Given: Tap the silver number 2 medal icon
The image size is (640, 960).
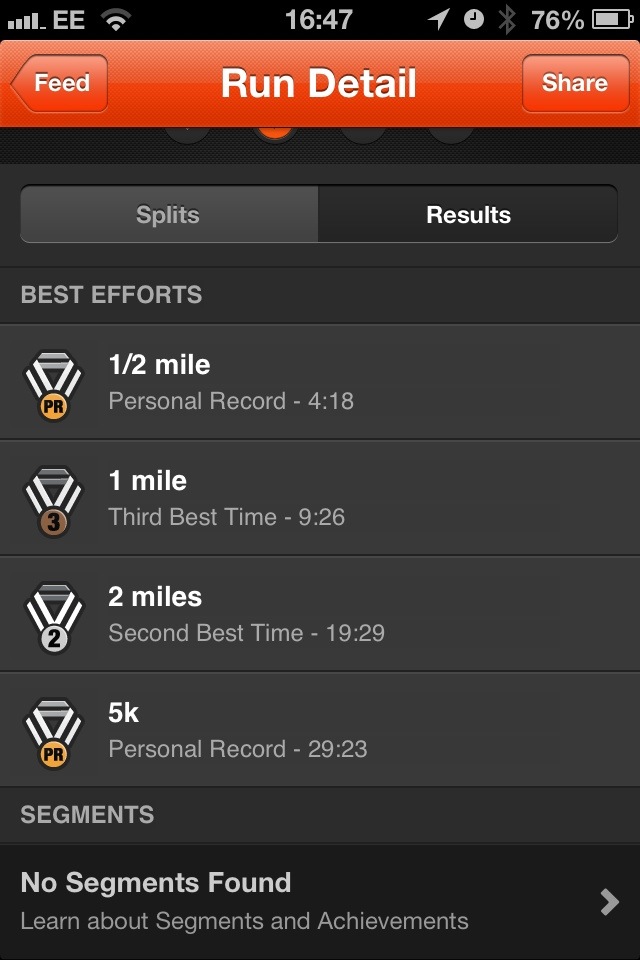Looking at the screenshot, I should tap(53, 616).
